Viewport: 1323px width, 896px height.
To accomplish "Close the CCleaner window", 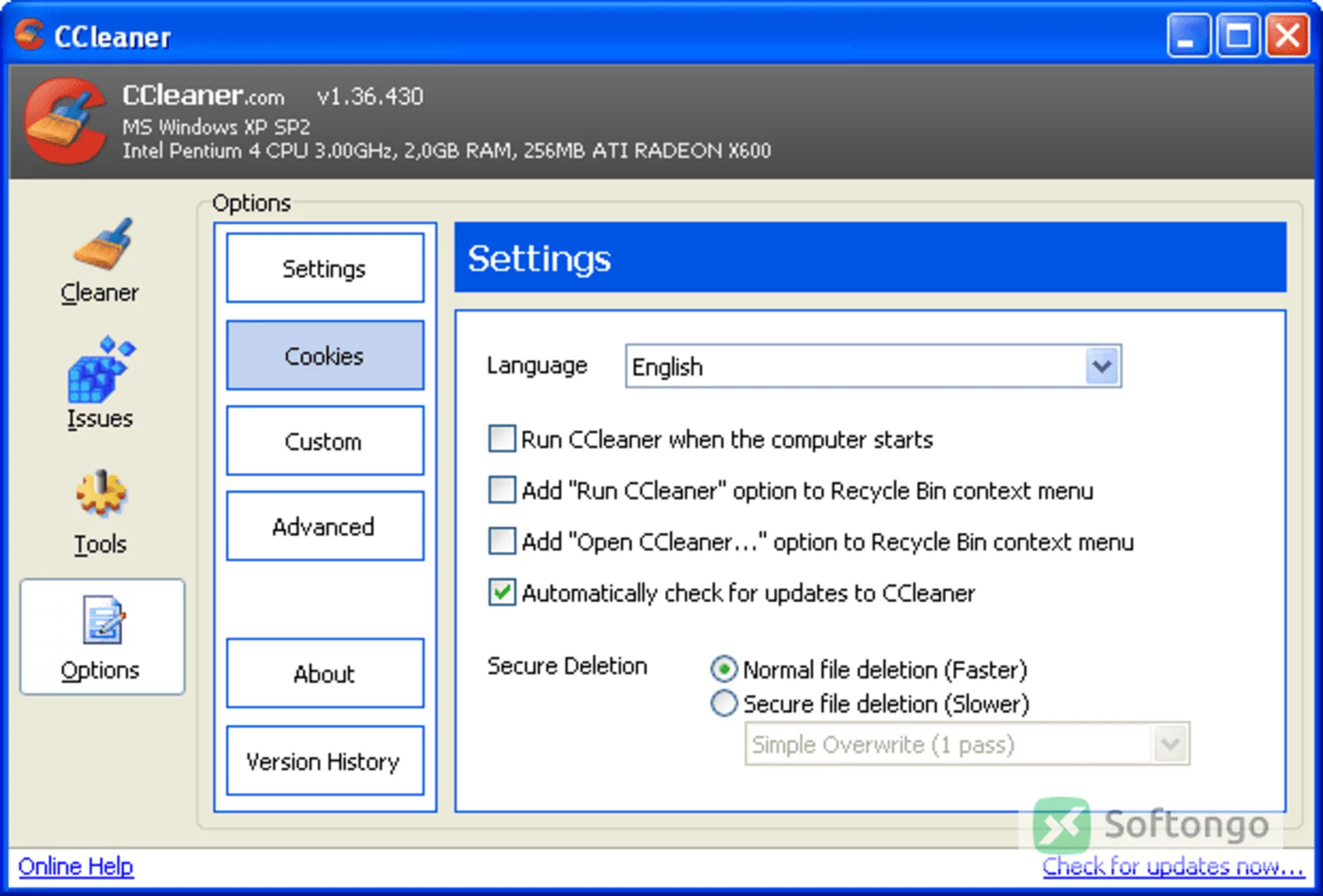I will 1288,35.
